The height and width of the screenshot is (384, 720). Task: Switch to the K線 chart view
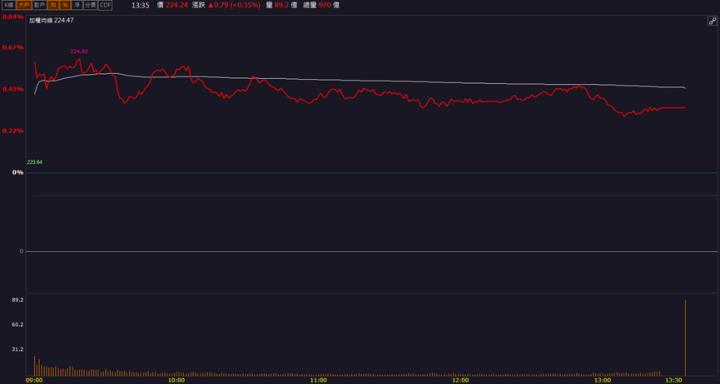click(9, 5)
